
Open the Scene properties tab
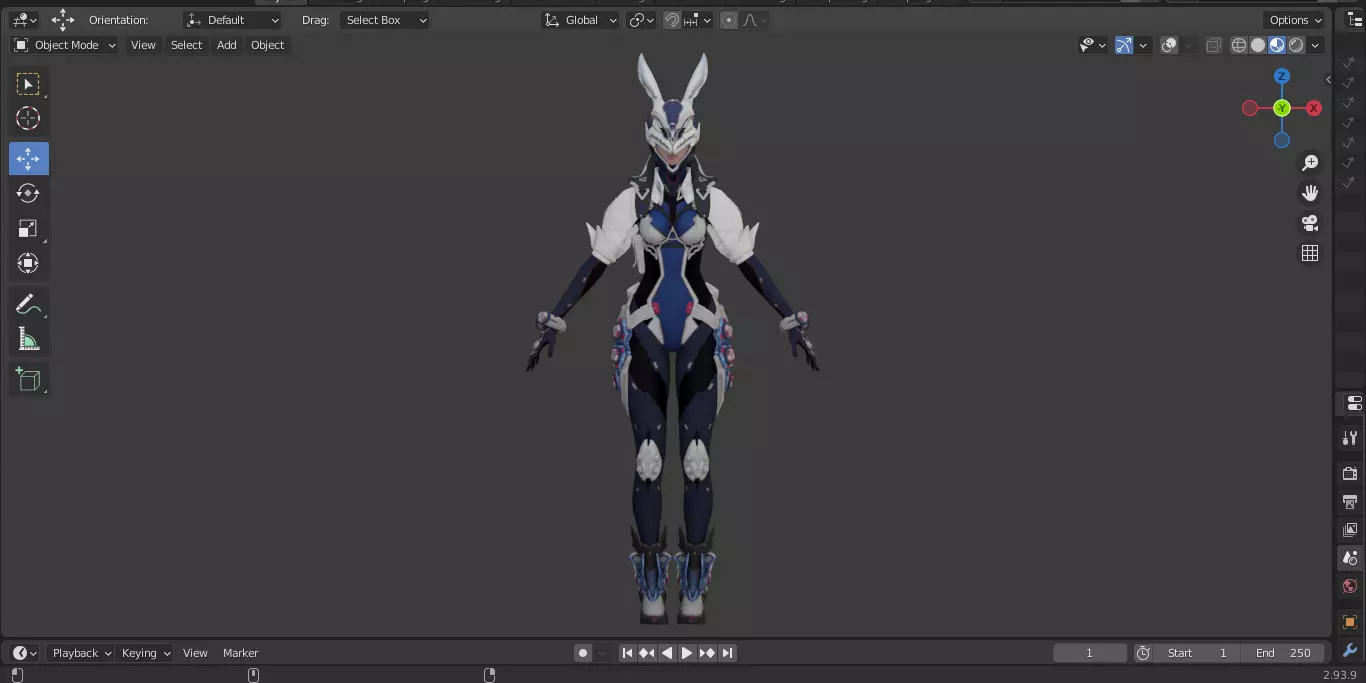point(1350,558)
